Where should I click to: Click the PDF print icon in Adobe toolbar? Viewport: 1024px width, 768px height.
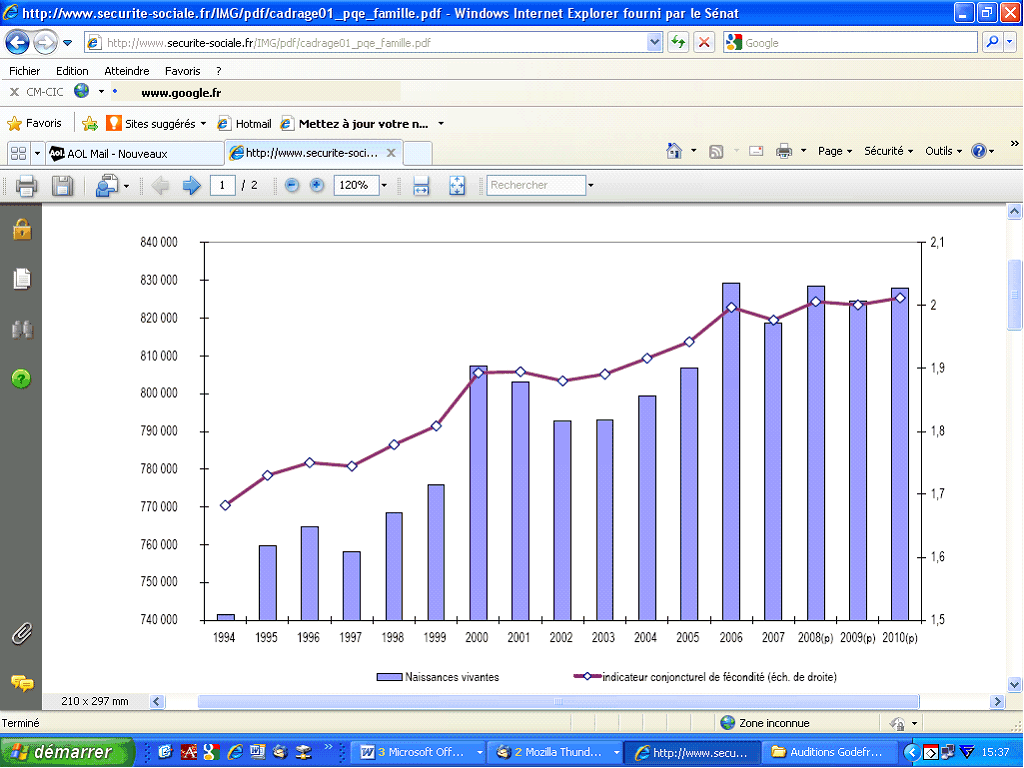[x=26, y=185]
